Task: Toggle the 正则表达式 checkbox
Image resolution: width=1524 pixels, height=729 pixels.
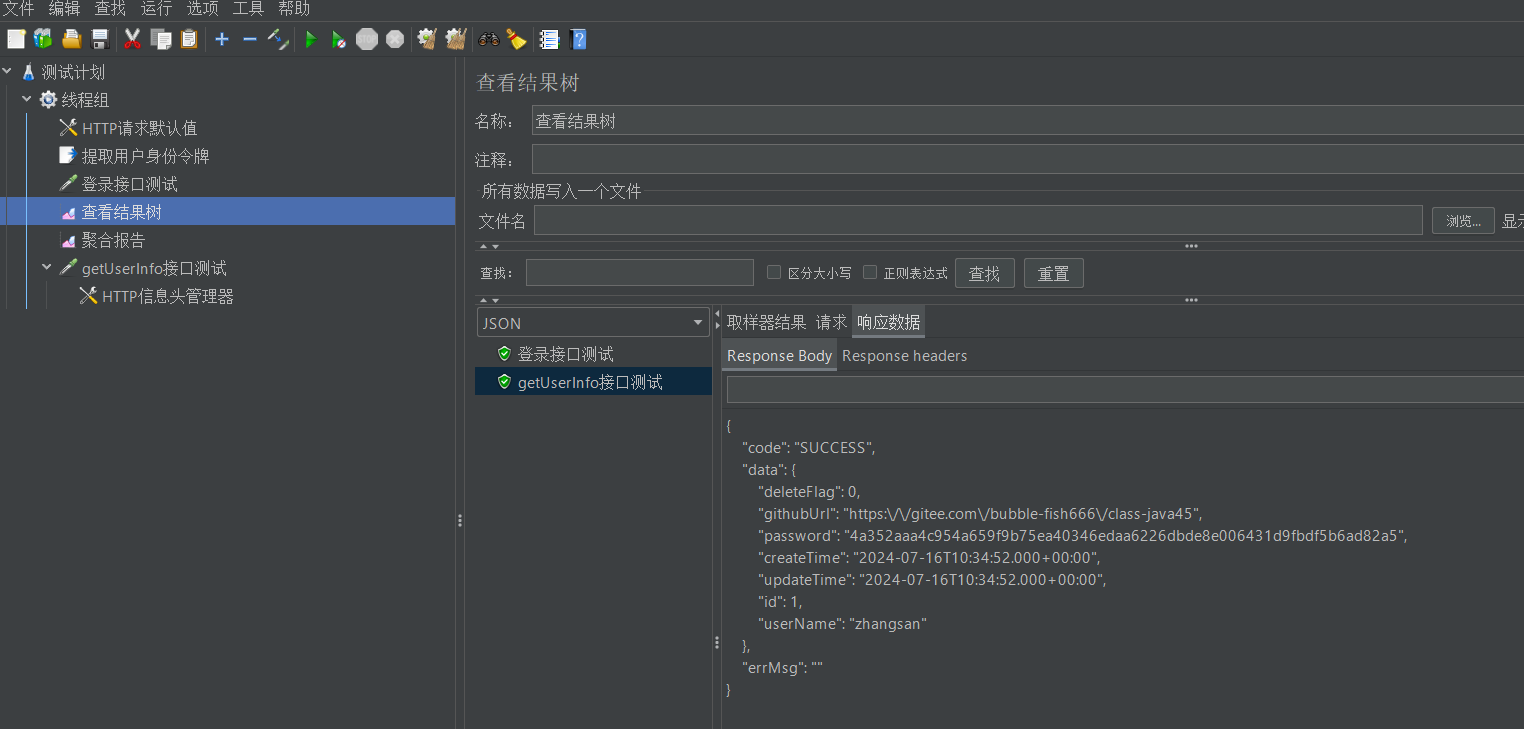Action: [x=870, y=272]
